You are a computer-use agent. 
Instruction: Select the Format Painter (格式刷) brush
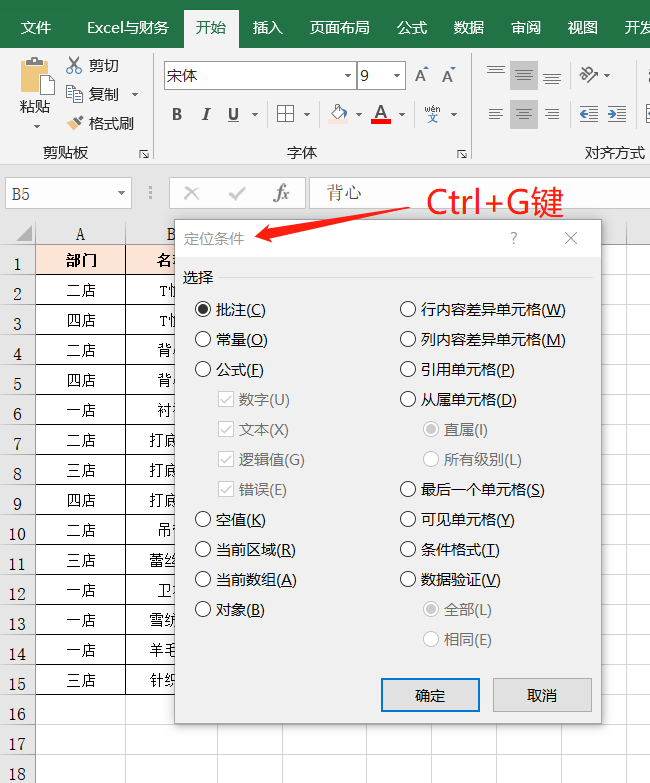[x=74, y=123]
